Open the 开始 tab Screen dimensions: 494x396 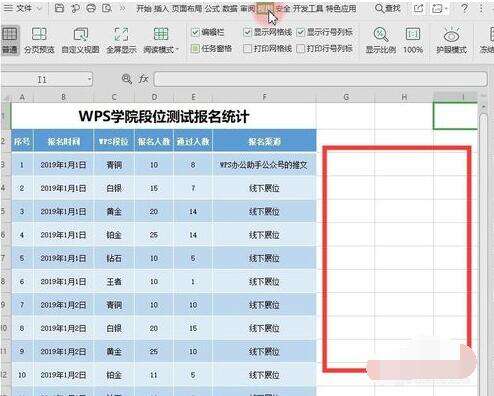point(144,8)
